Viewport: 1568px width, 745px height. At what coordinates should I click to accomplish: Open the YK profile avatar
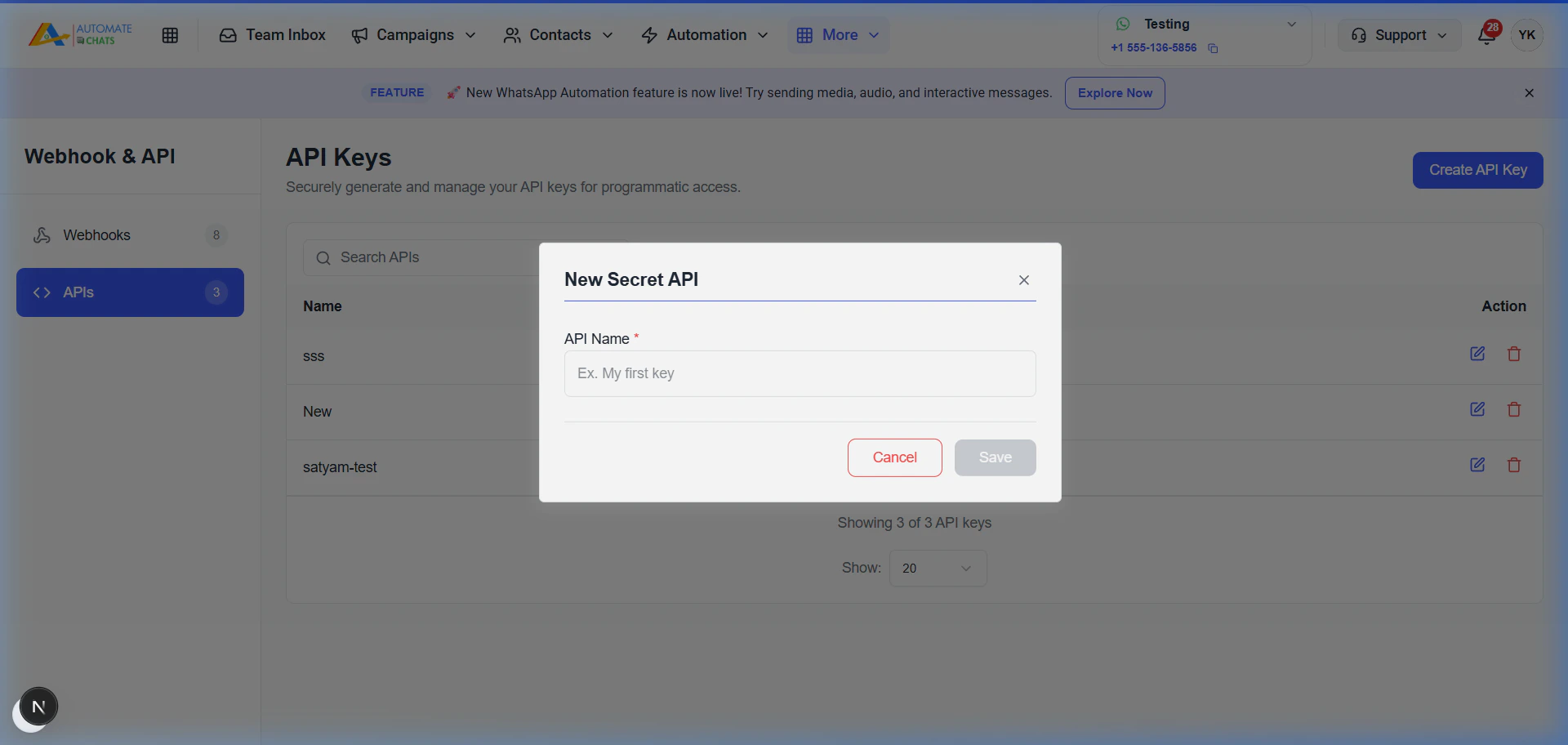[1526, 35]
